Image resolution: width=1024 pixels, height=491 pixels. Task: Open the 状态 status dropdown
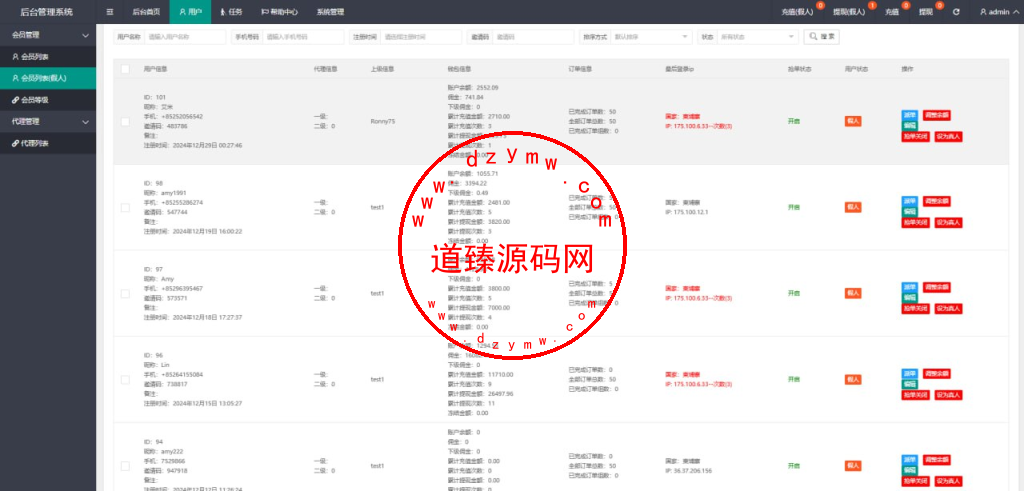(758, 37)
